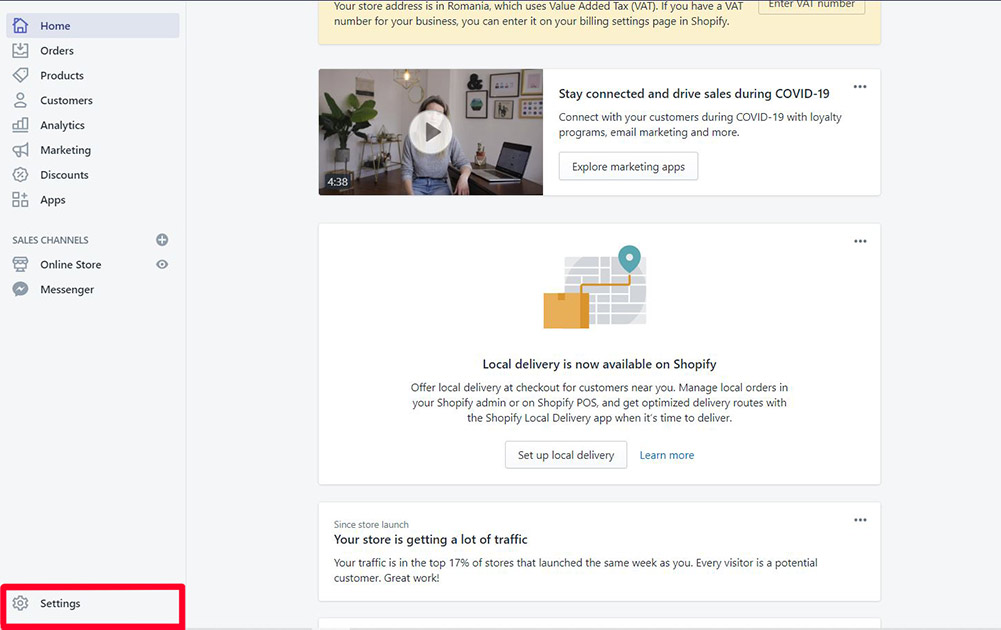Screen dimensions: 1001x630
Task: Click the 'Since store launch' text
Action: tap(371, 525)
